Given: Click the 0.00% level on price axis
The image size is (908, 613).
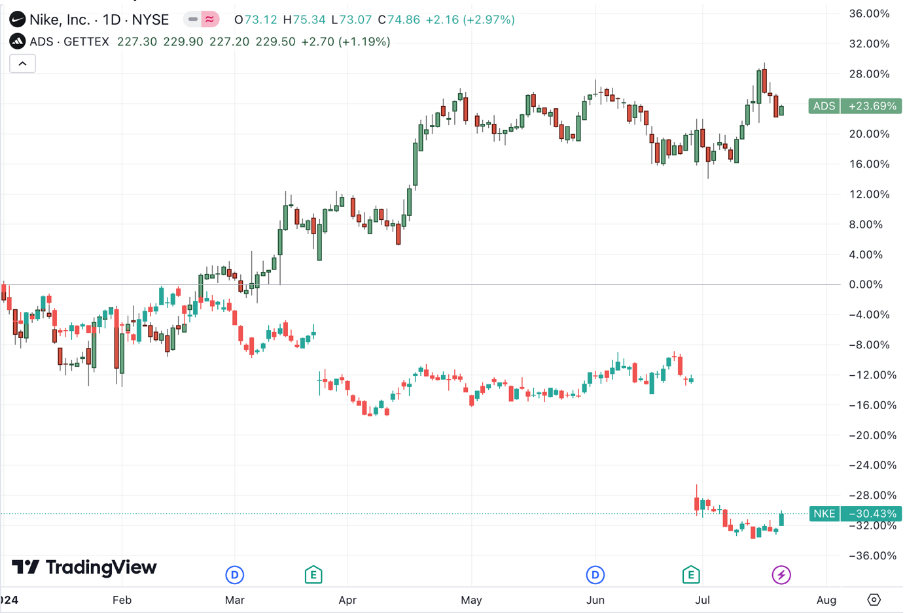Looking at the screenshot, I should click(x=864, y=285).
